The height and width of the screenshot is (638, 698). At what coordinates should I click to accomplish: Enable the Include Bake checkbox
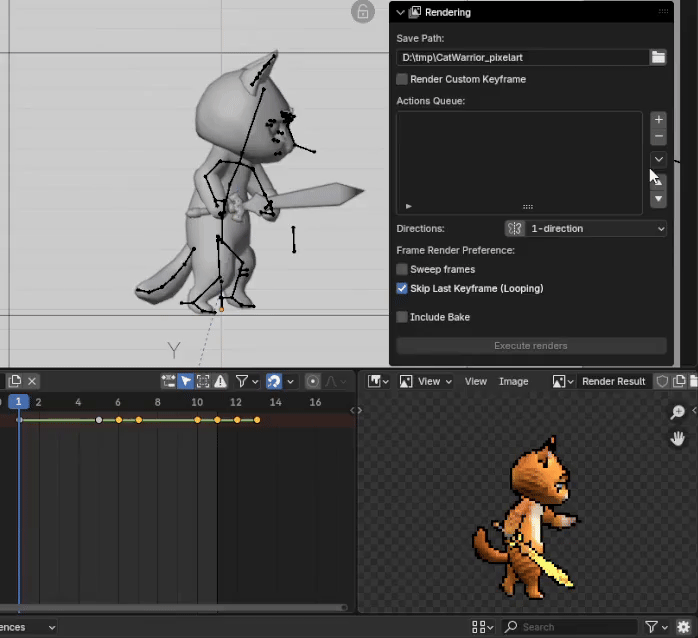pos(402,317)
